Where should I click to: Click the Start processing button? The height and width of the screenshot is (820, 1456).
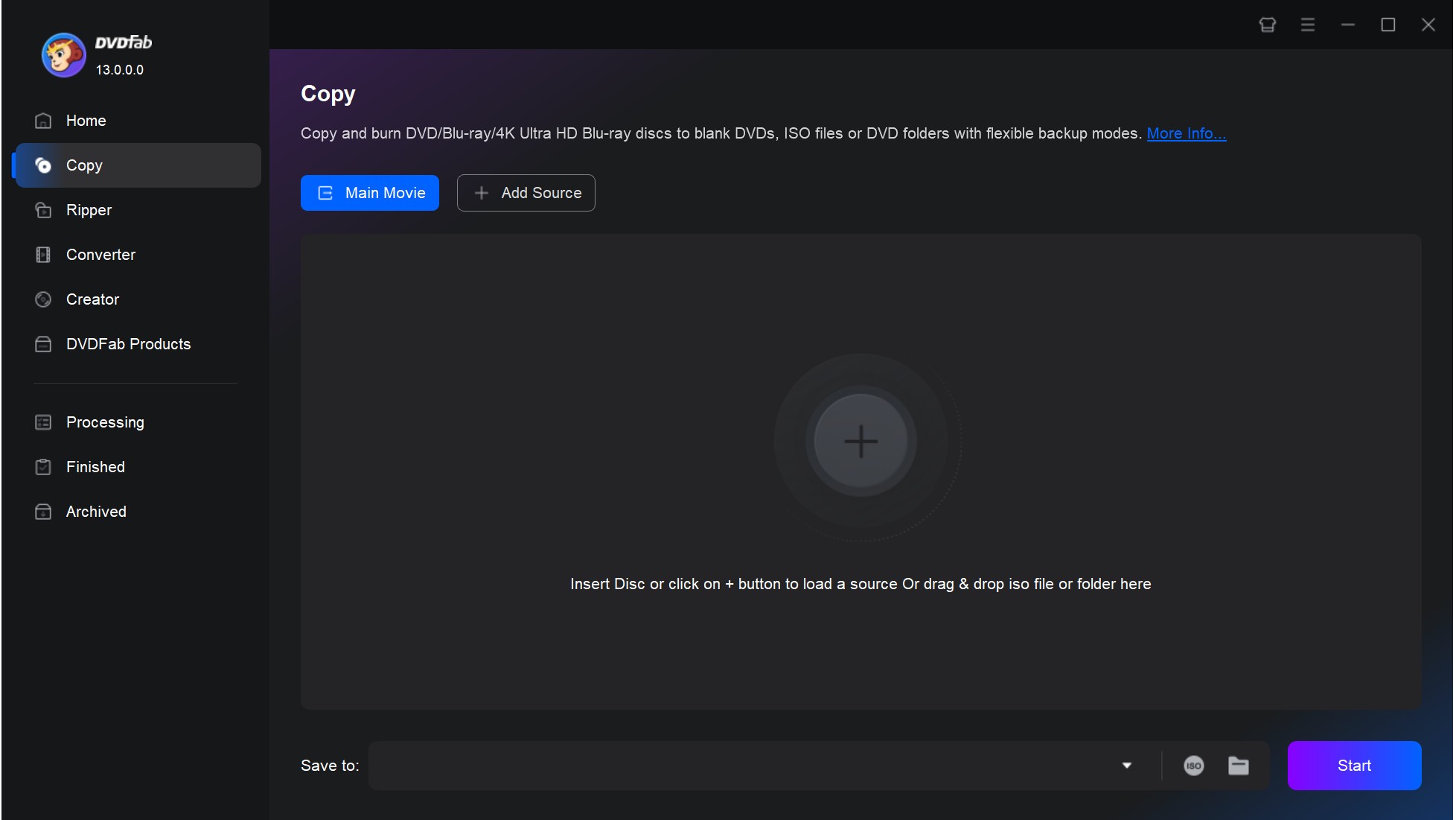(x=1354, y=764)
